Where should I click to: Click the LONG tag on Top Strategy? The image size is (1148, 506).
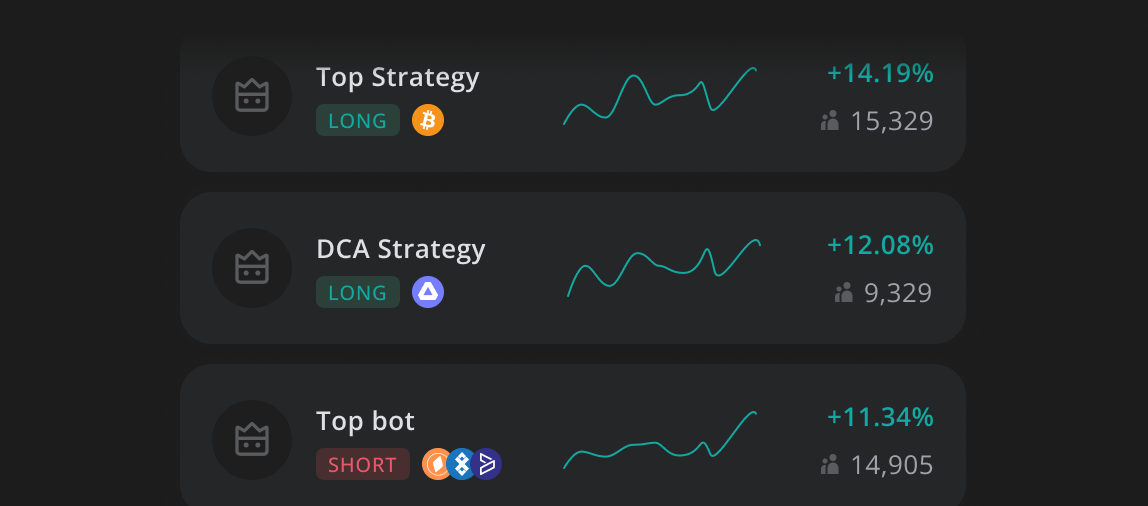pos(358,120)
